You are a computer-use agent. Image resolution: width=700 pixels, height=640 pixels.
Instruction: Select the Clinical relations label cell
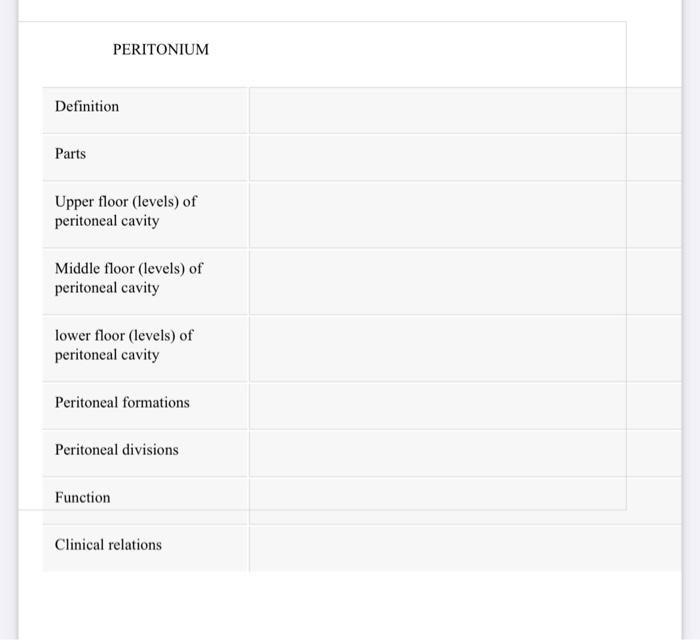click(146, 548)
